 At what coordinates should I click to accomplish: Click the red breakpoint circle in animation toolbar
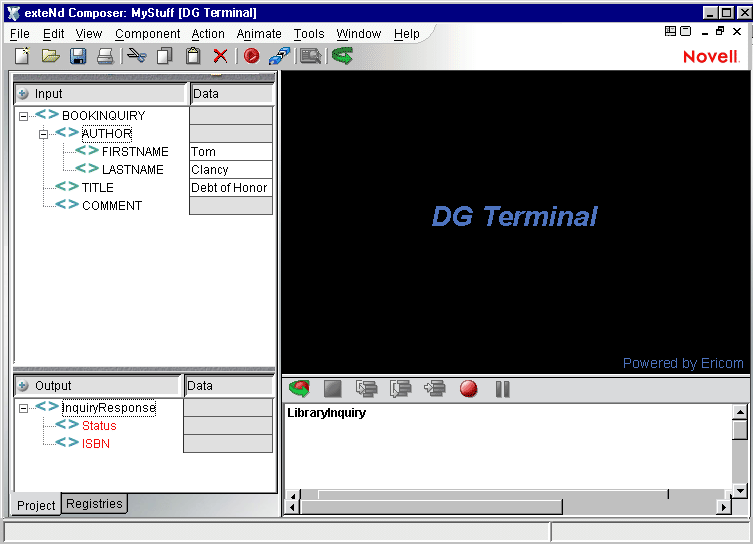point(468,388)
